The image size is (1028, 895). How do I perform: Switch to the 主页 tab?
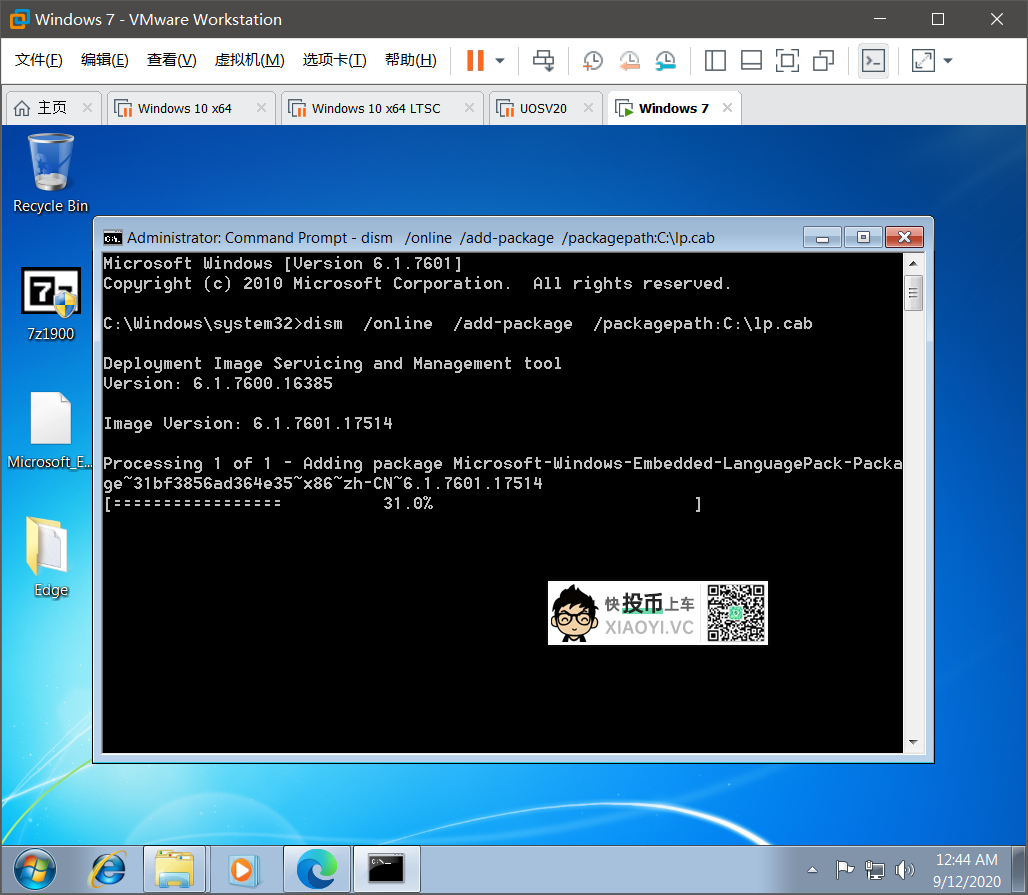pos(52,108)
